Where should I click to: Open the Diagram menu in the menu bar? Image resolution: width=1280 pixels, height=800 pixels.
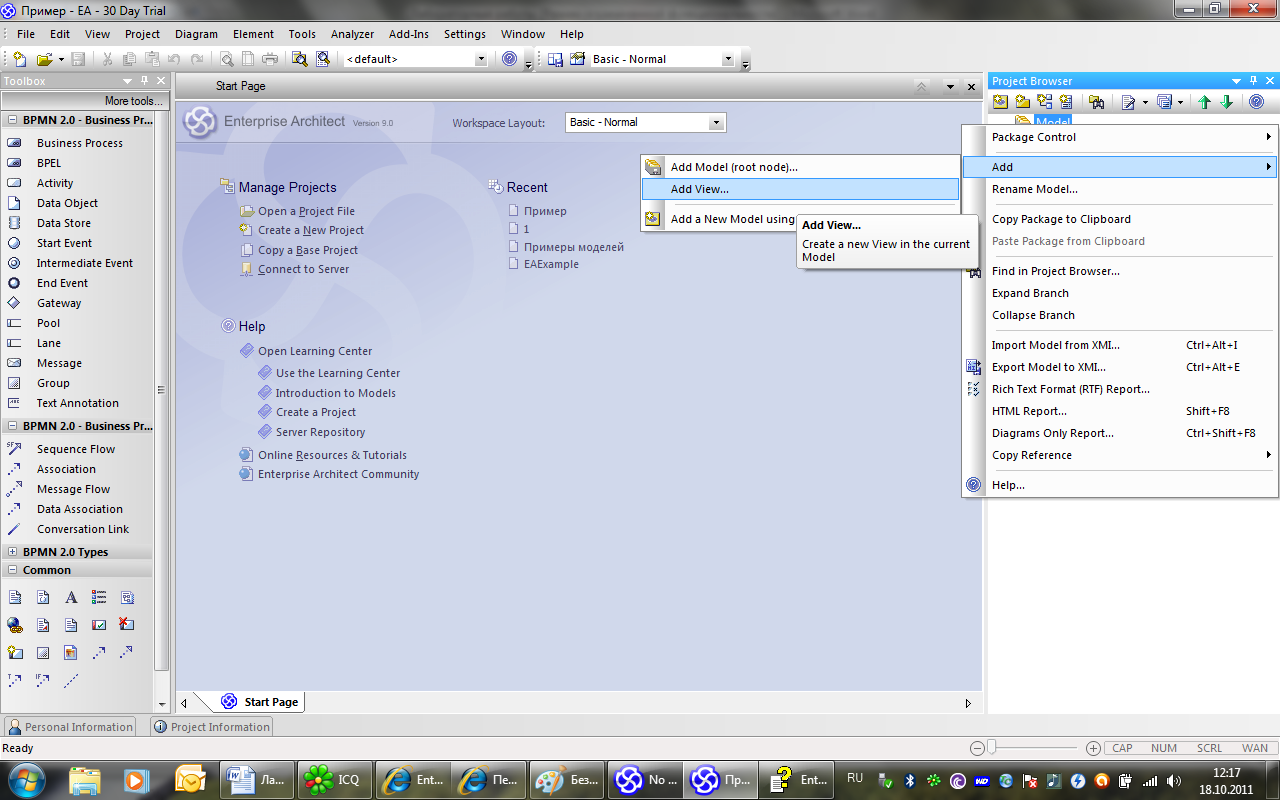point(196,34)
